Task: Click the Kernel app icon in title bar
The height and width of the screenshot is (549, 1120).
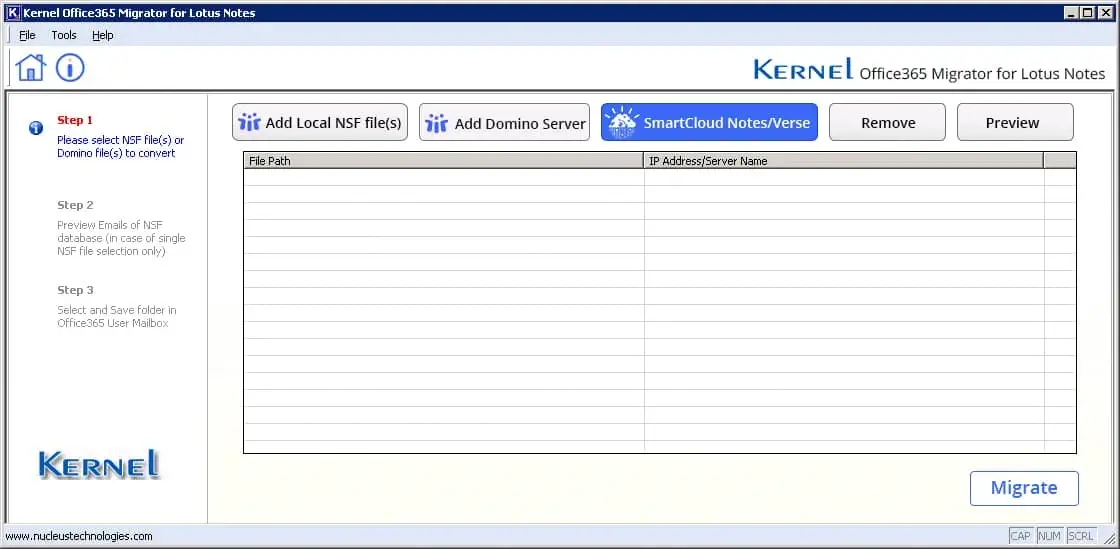Action: (13, 12)
